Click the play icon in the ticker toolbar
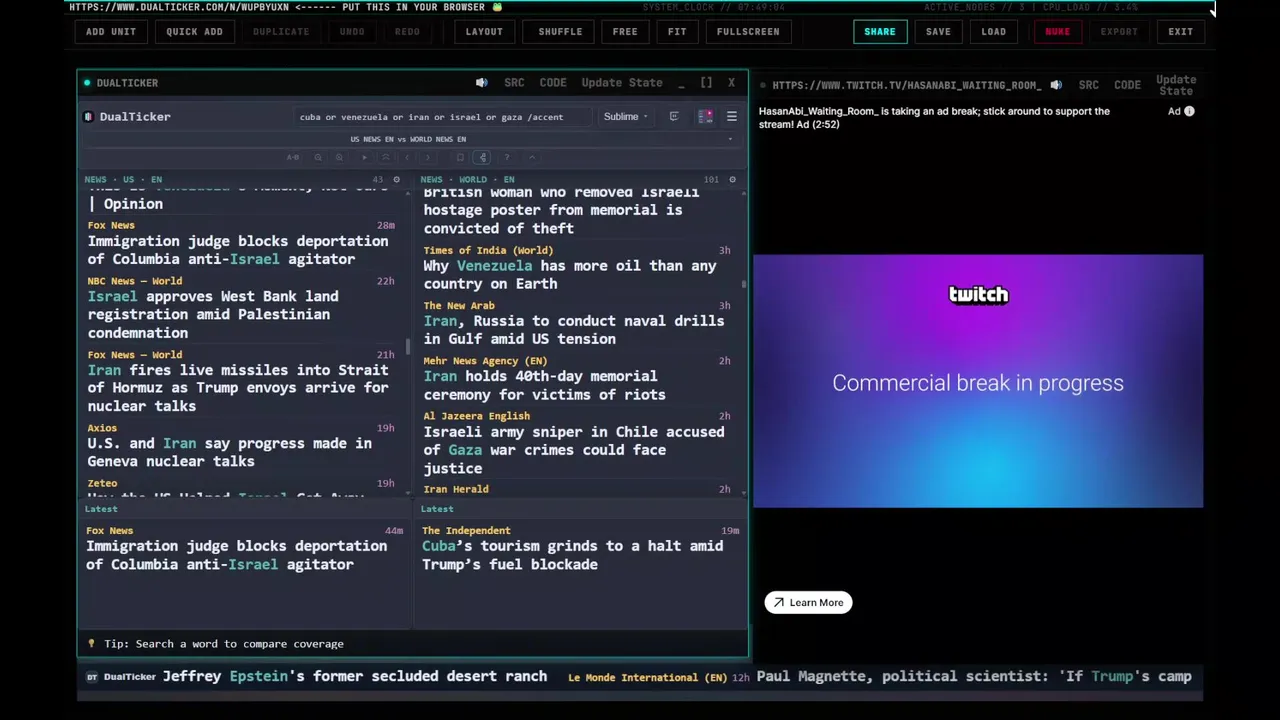This screenshot has height=720, width=1280. point(364,157)
